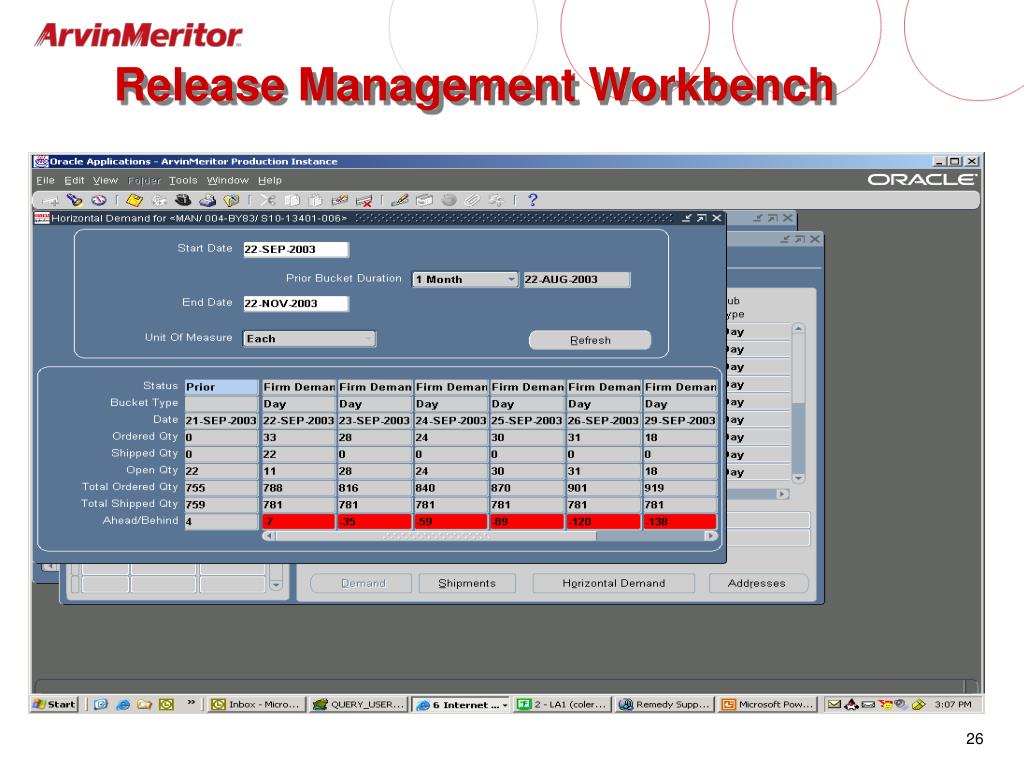1024x768 pixels.
Task: Click the demand grid scrollbar right arrow
Action: (711, 536)
